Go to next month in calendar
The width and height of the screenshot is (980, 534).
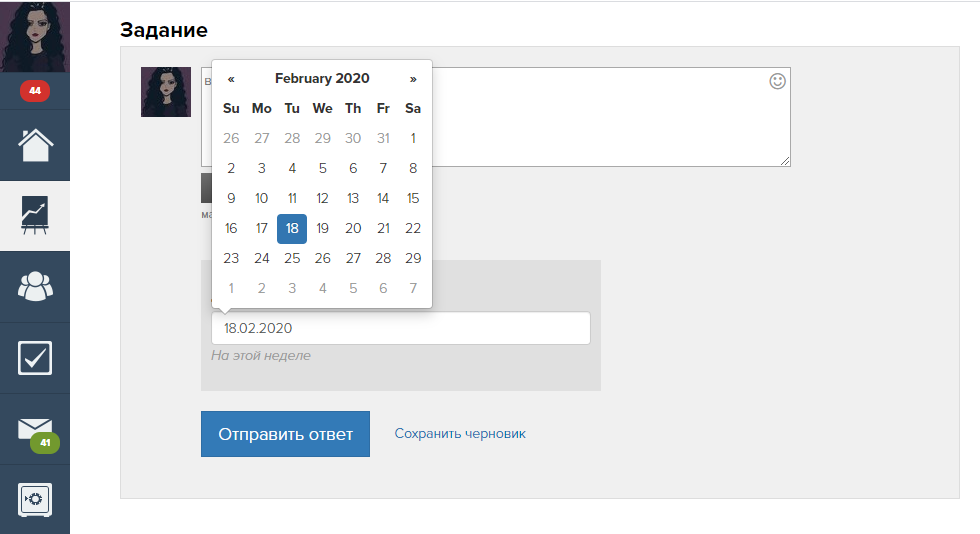(x=413, y=79)
